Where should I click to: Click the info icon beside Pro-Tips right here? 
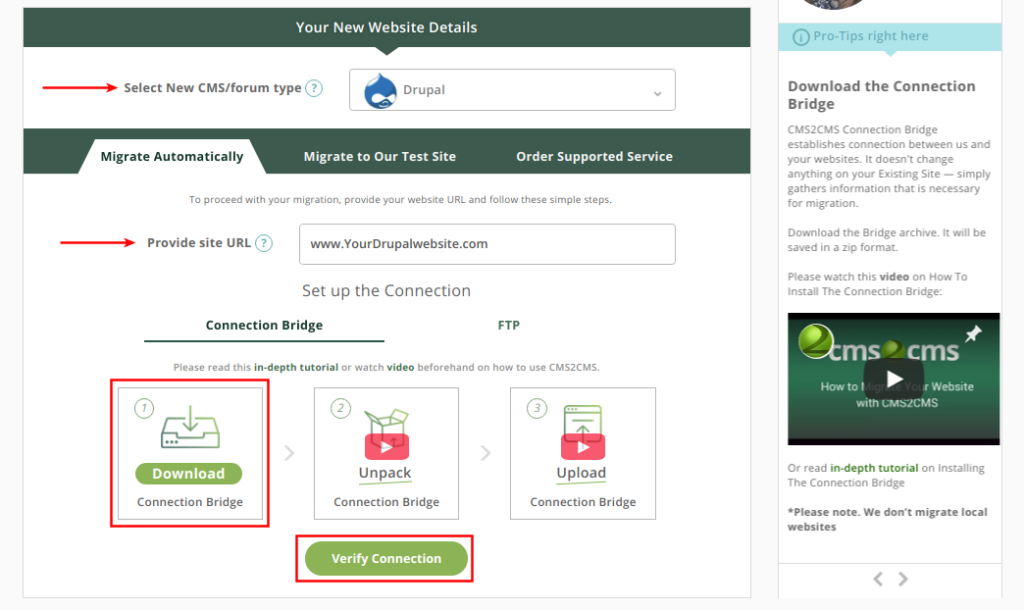[x=801, y=37]
